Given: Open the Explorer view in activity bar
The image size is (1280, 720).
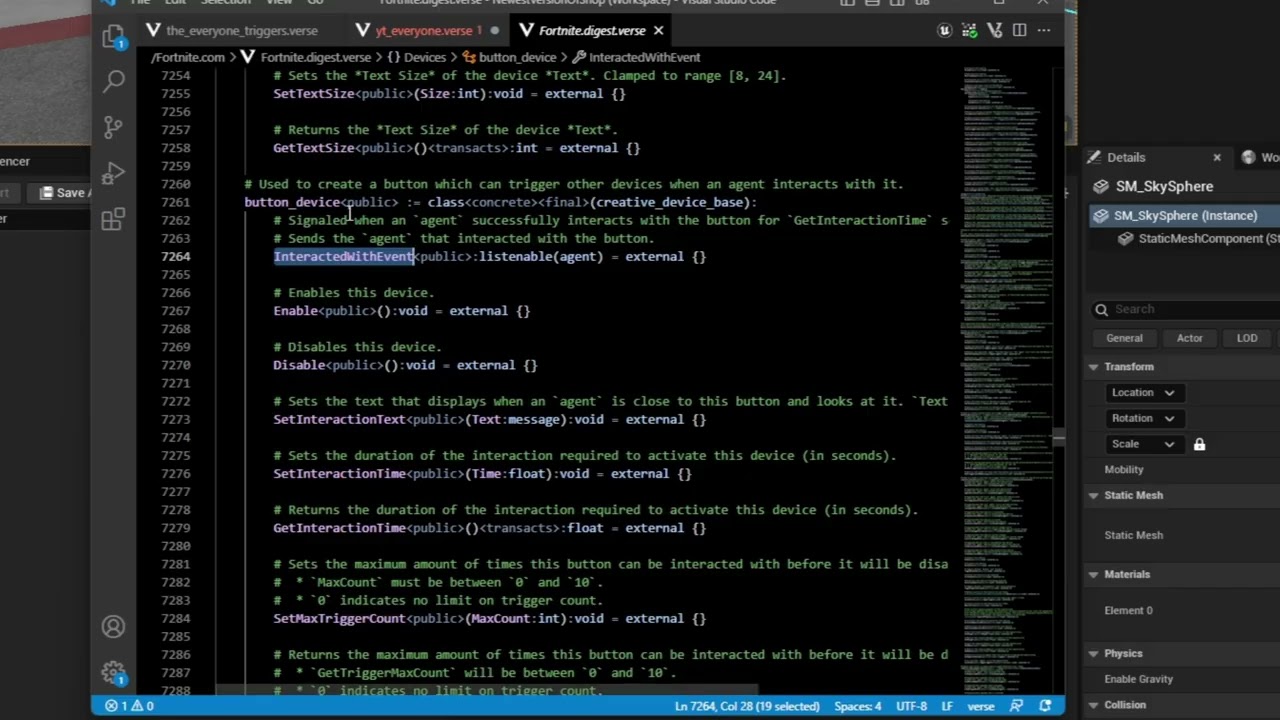Looking at the screenshot, I should 113,37.
